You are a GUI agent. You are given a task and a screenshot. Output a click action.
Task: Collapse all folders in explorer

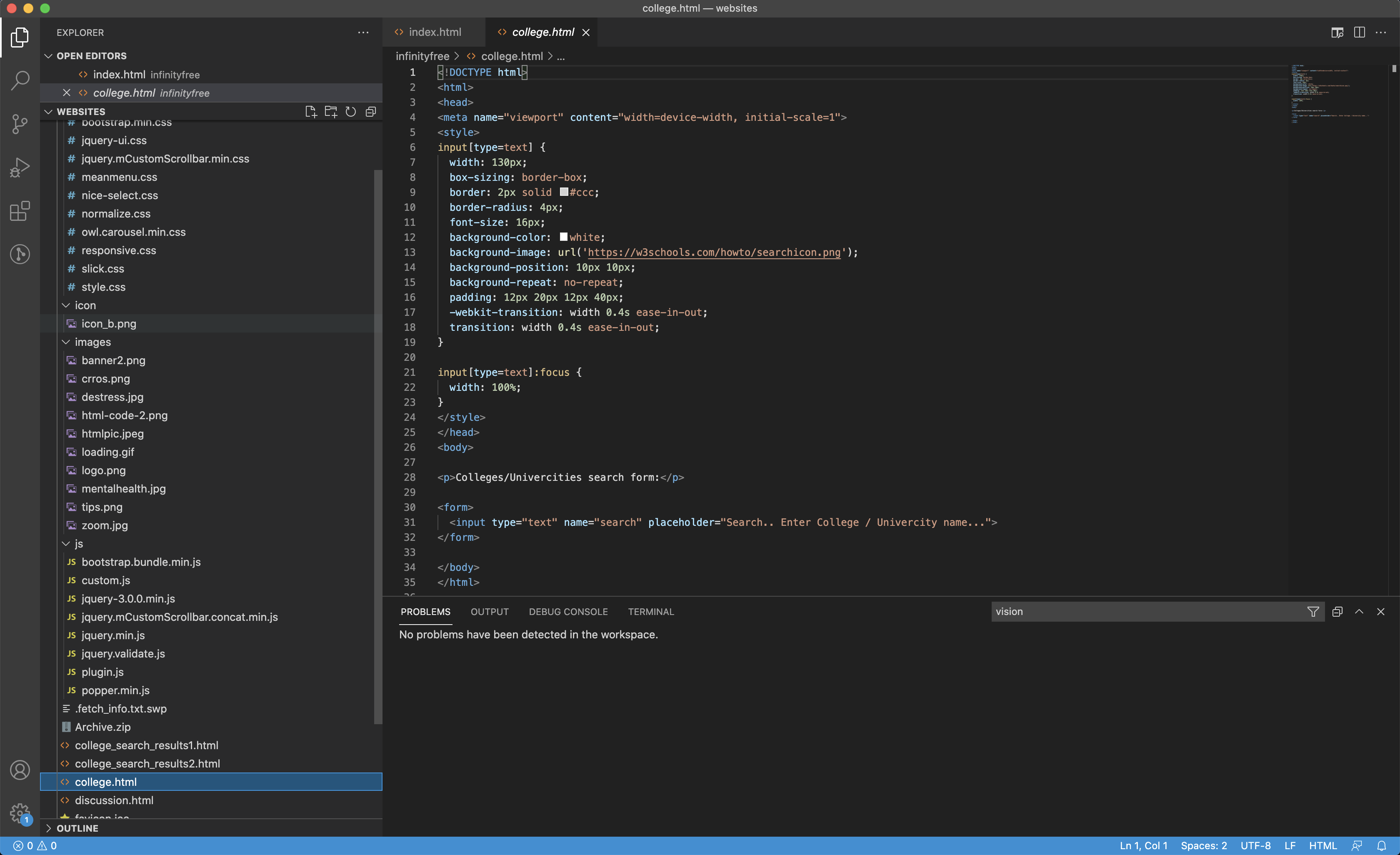370,111
